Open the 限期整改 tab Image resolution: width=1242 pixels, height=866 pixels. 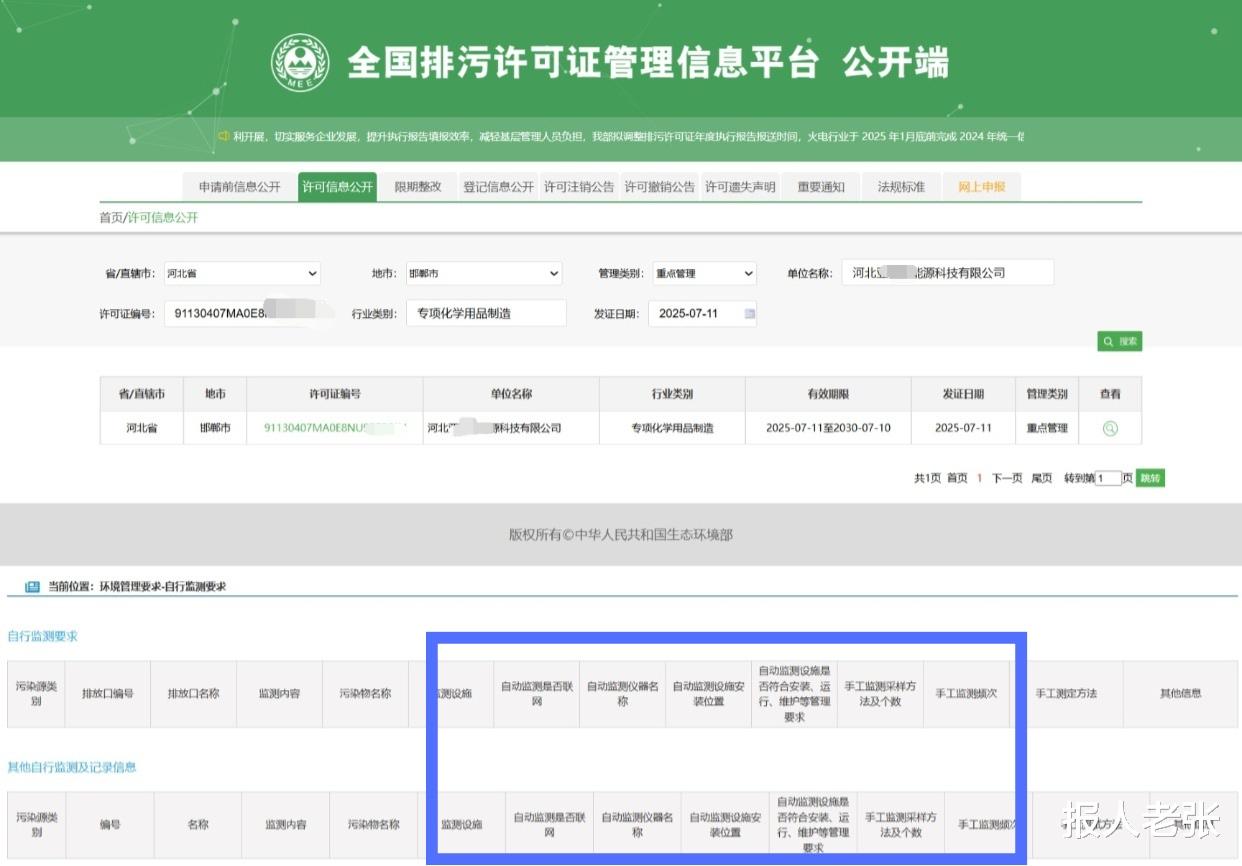click(x=418, y=187)
